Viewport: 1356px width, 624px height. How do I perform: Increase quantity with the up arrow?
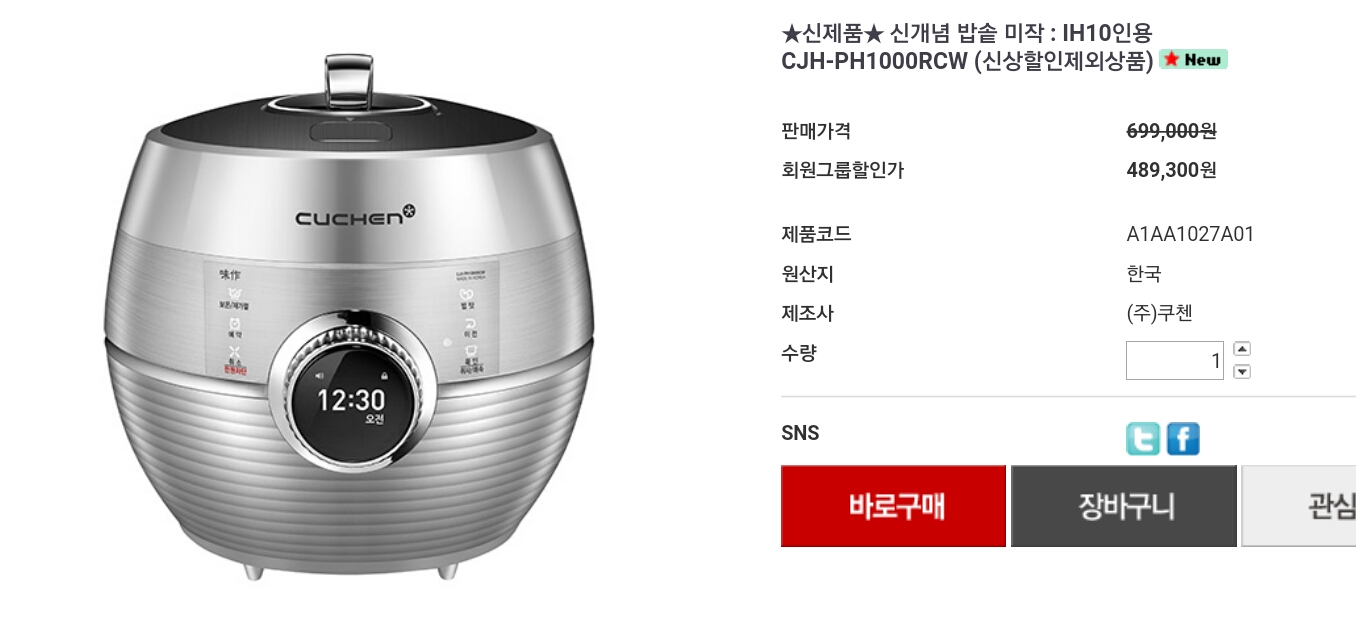1242,349
